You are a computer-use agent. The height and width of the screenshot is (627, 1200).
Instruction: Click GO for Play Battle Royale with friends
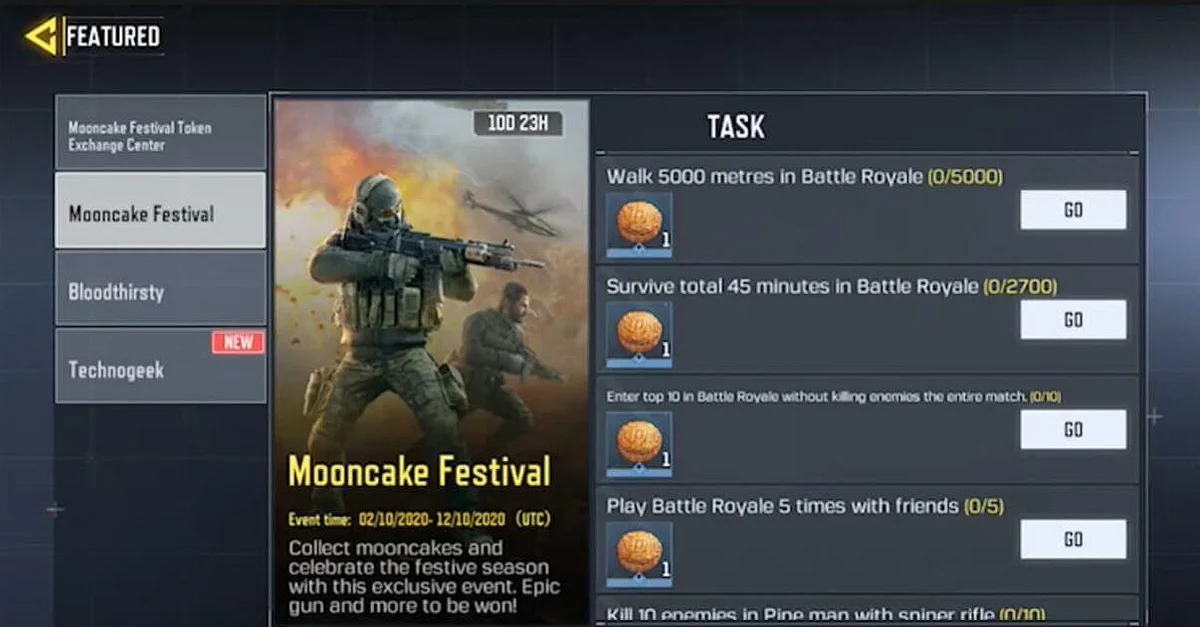tap(1073, 539)
